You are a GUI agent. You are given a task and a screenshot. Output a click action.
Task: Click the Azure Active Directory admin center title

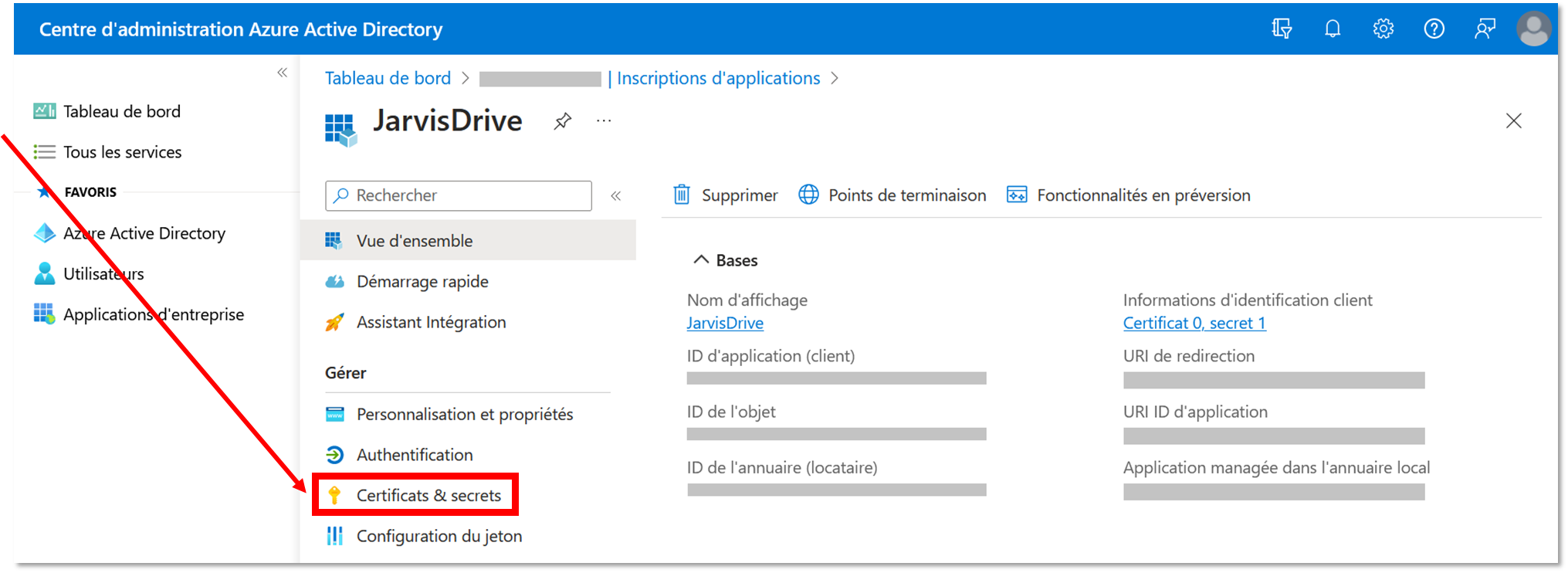pos(241,29)
